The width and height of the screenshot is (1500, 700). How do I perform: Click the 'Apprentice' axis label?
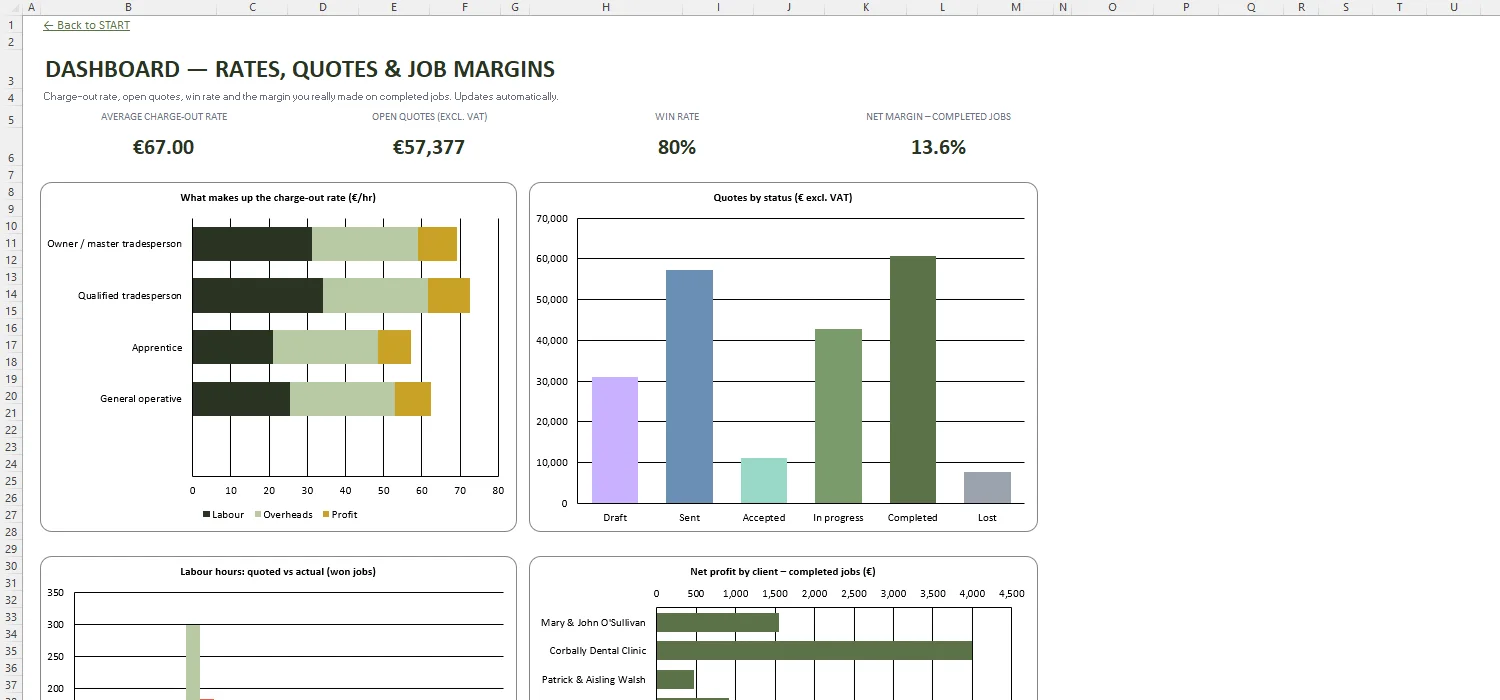point(157,348)
